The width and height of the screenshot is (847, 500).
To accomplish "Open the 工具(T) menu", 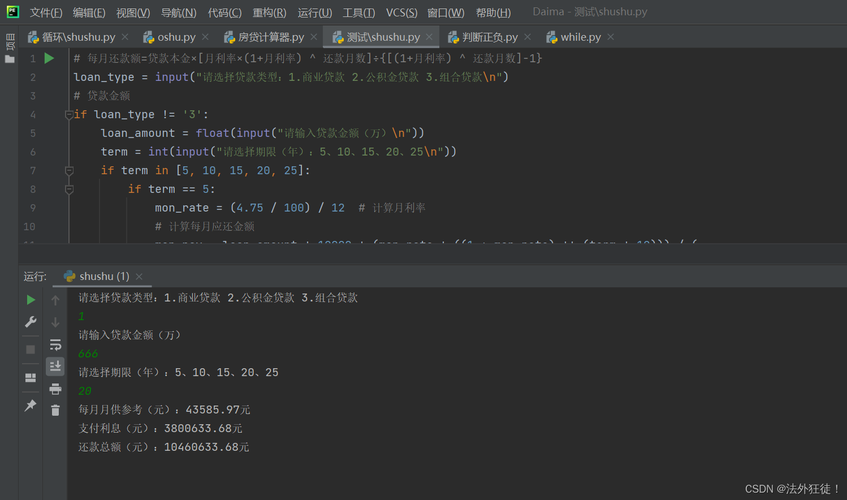I will [x=359, y=12].
